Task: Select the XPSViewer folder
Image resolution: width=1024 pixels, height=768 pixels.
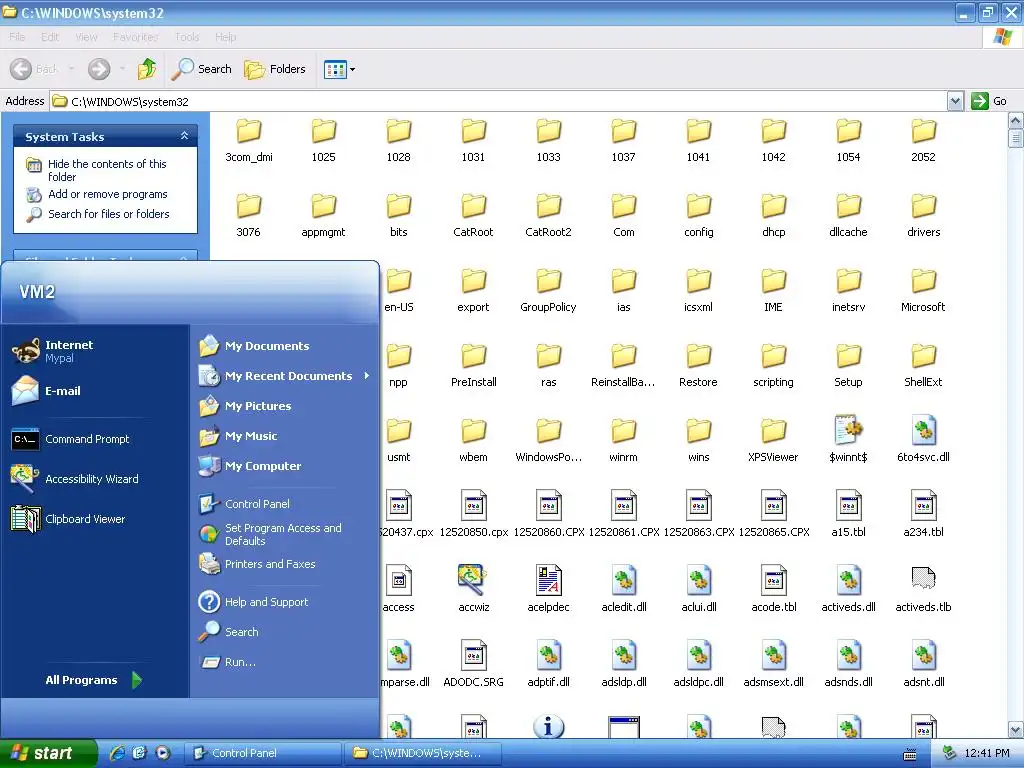Action: (x=773, y=441)
